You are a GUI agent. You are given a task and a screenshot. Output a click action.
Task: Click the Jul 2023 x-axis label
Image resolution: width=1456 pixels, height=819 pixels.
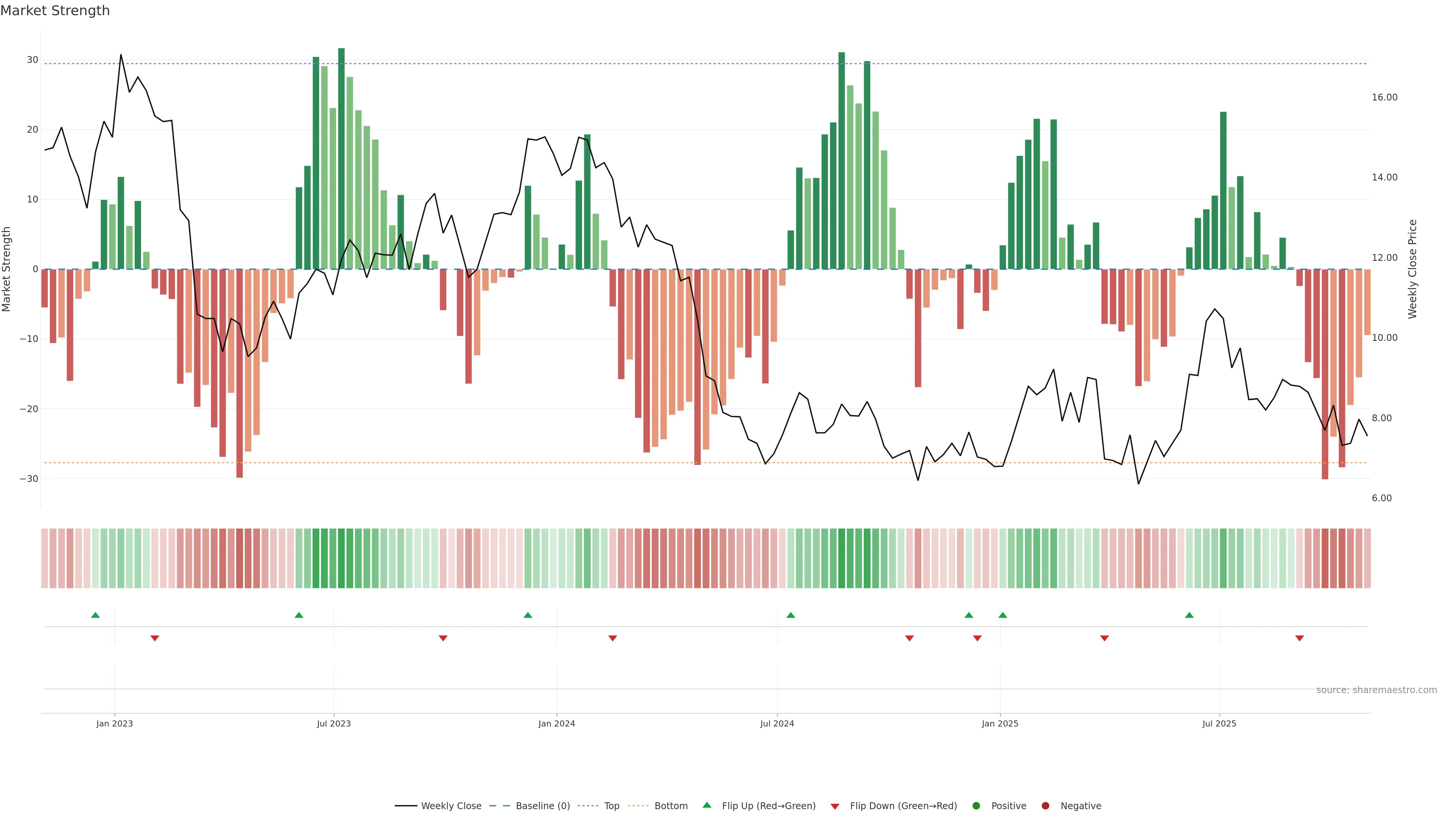click(334, 723)
